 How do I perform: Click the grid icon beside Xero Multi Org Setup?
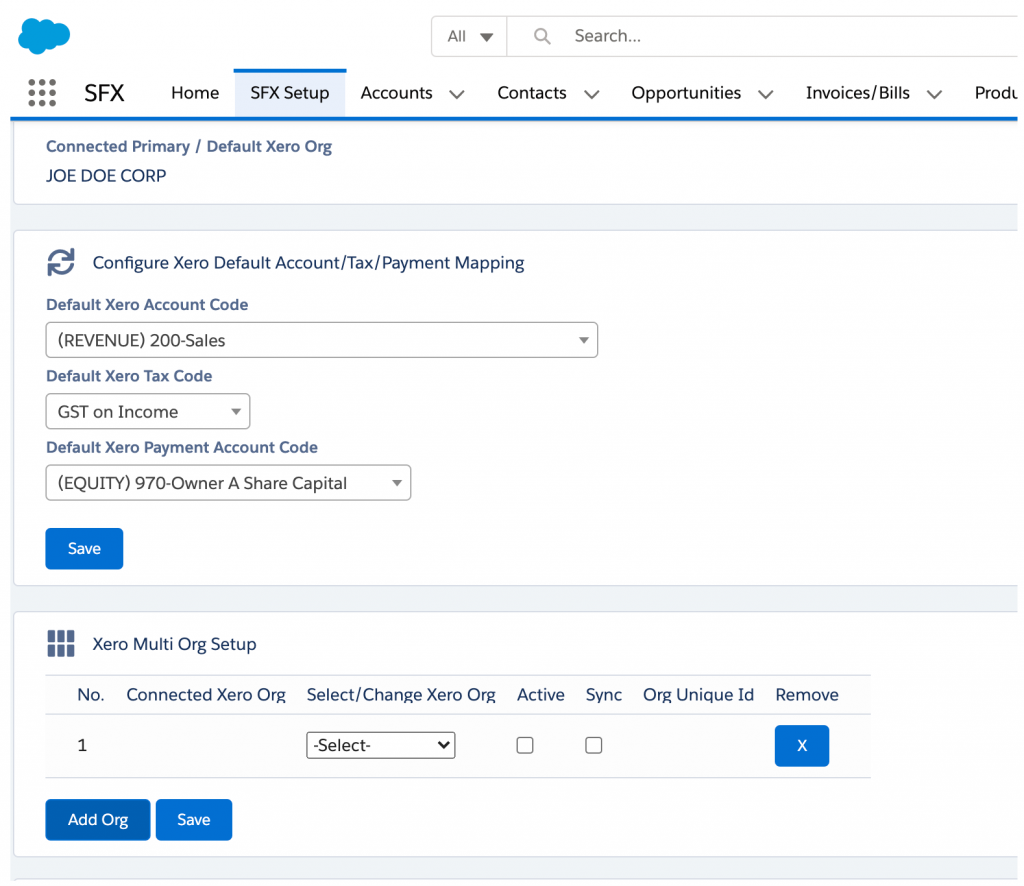[61, 644]
